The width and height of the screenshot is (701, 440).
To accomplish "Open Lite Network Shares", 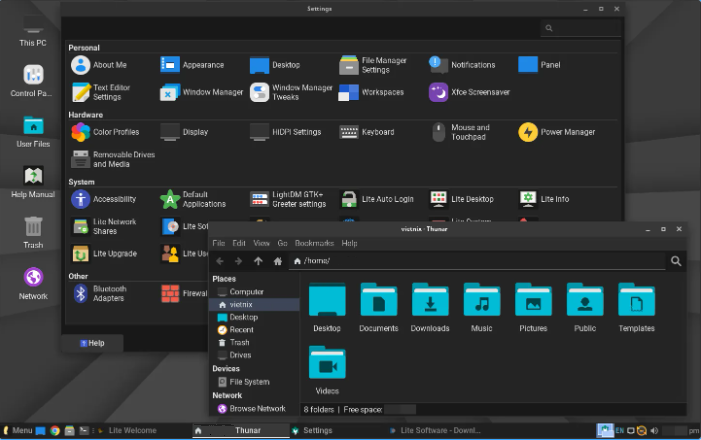I will pos(104,226).
